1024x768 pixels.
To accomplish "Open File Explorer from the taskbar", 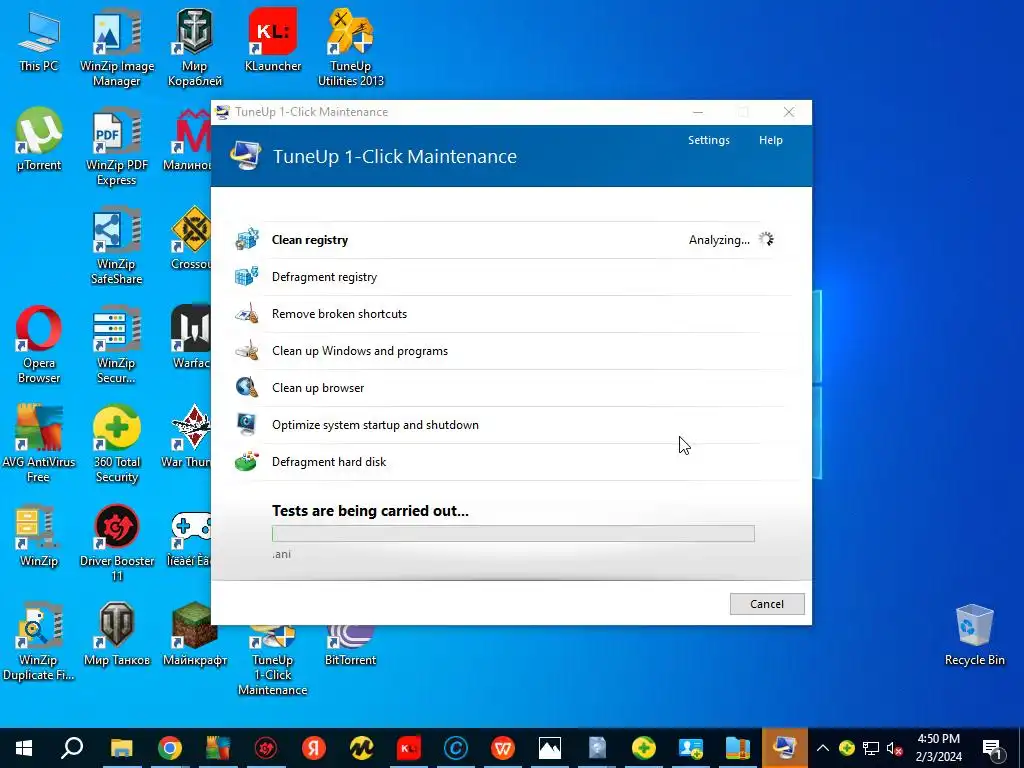I will coord(121,748).
